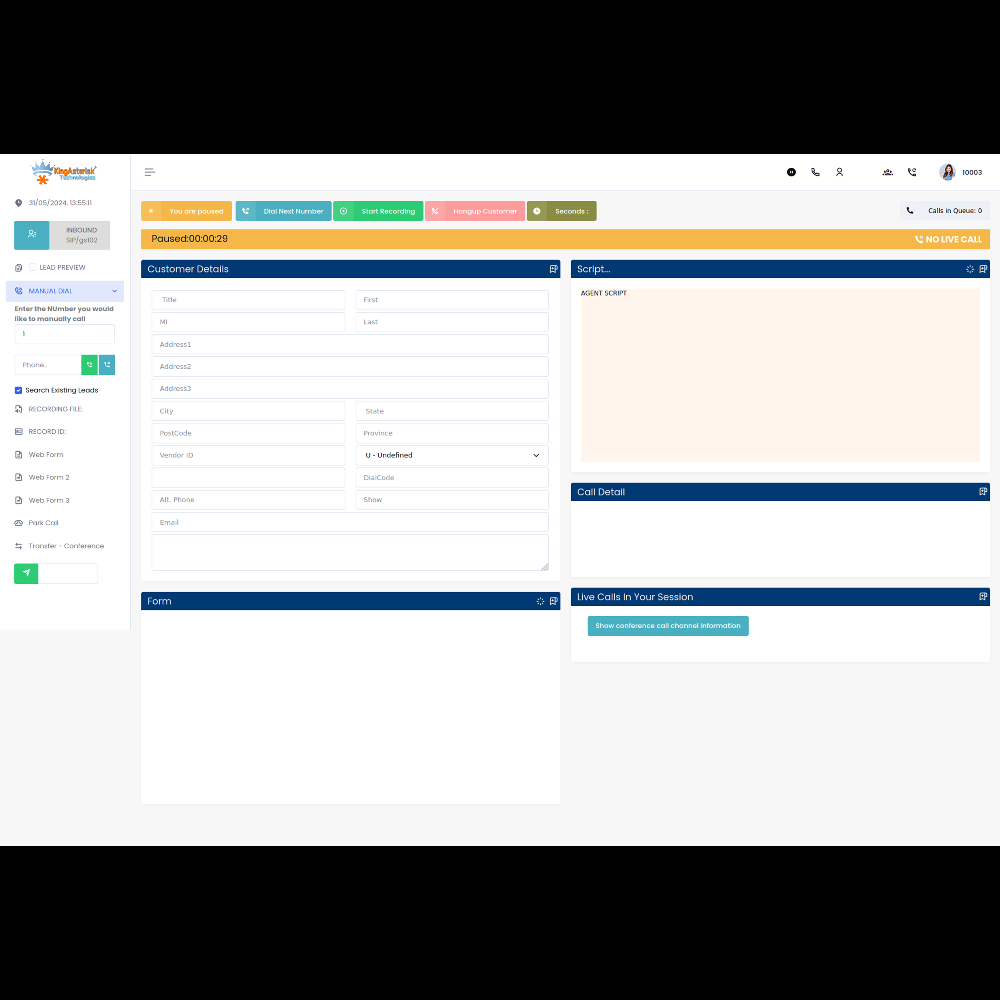This screenshot has height=1000, width=1000.
Task: Focus the Last name field
Action: point(452,322)
